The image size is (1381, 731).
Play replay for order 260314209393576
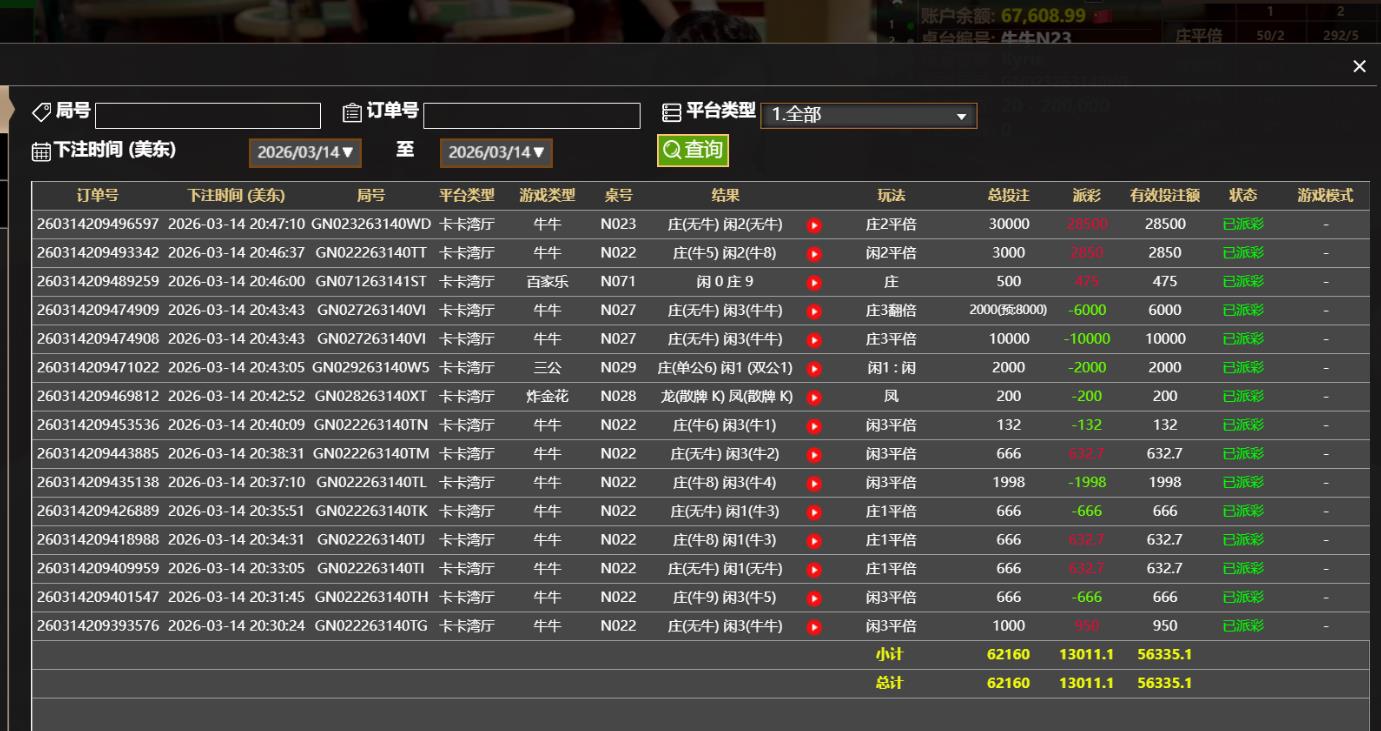pyautogui.click(x=814, y=627)
